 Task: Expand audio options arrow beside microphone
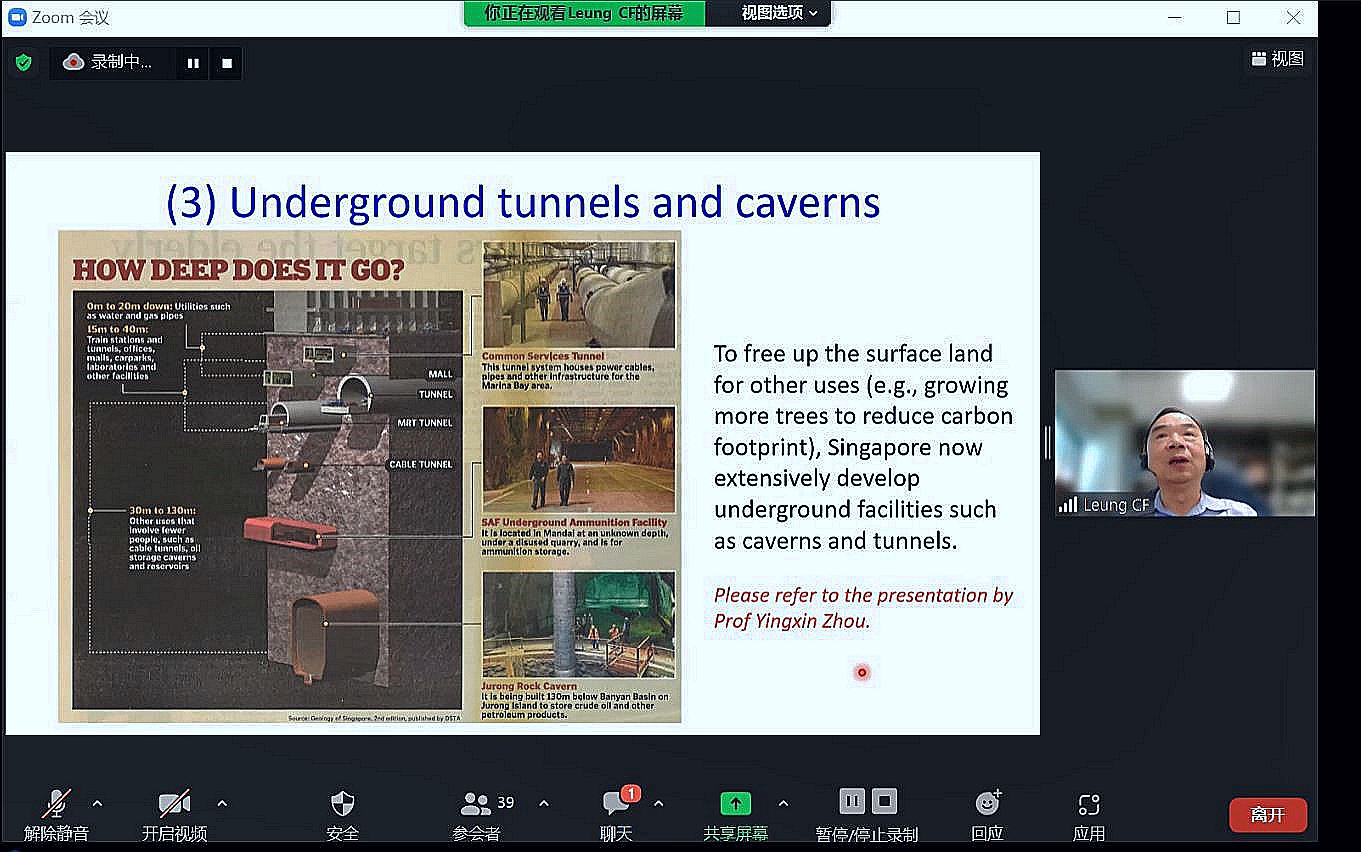coord(97,803)
